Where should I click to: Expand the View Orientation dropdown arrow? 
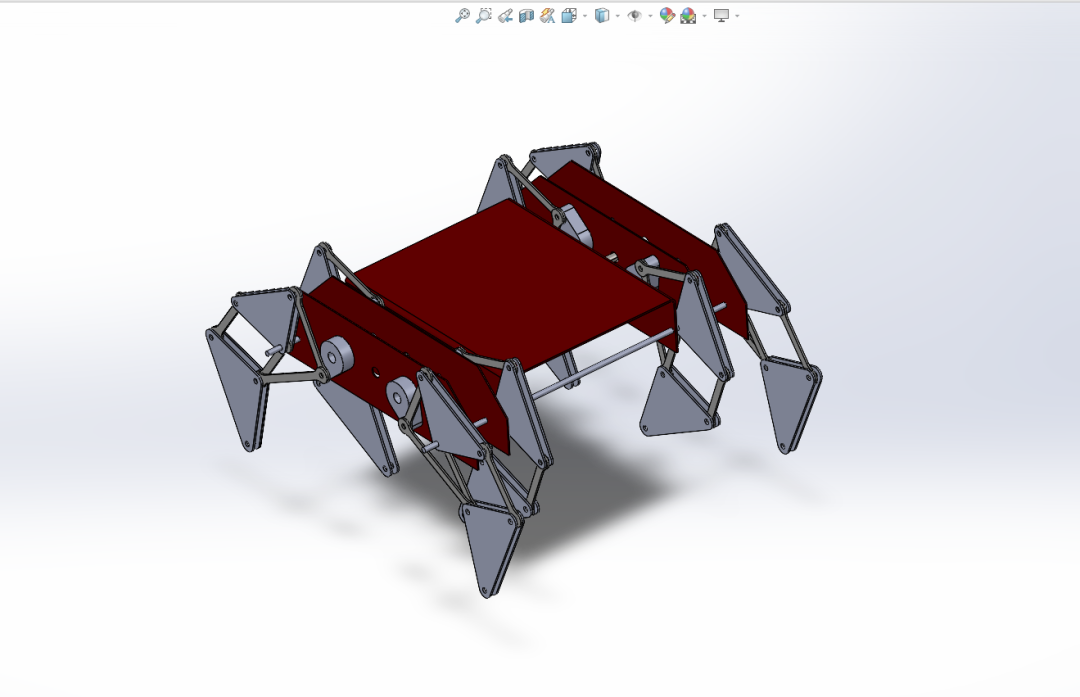click(585, 16)
